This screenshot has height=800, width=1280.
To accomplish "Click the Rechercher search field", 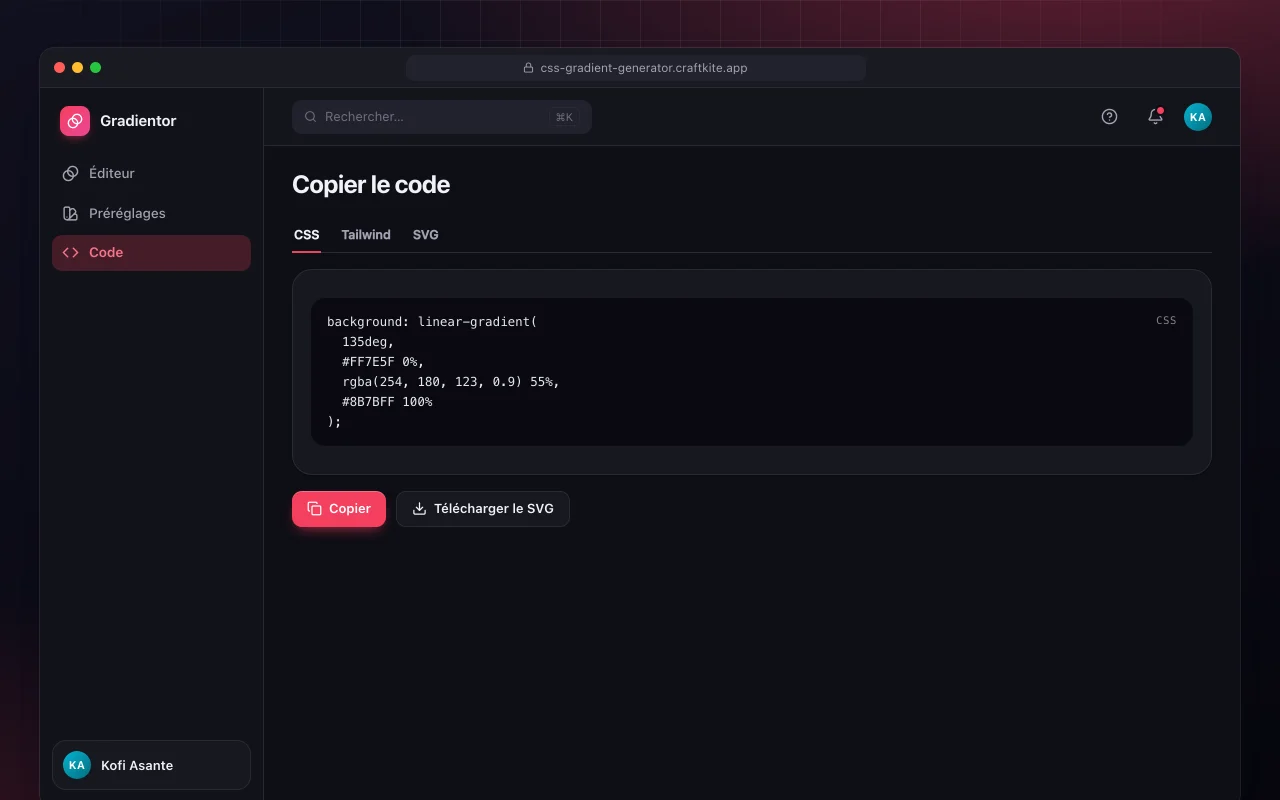I will [442, 117].
